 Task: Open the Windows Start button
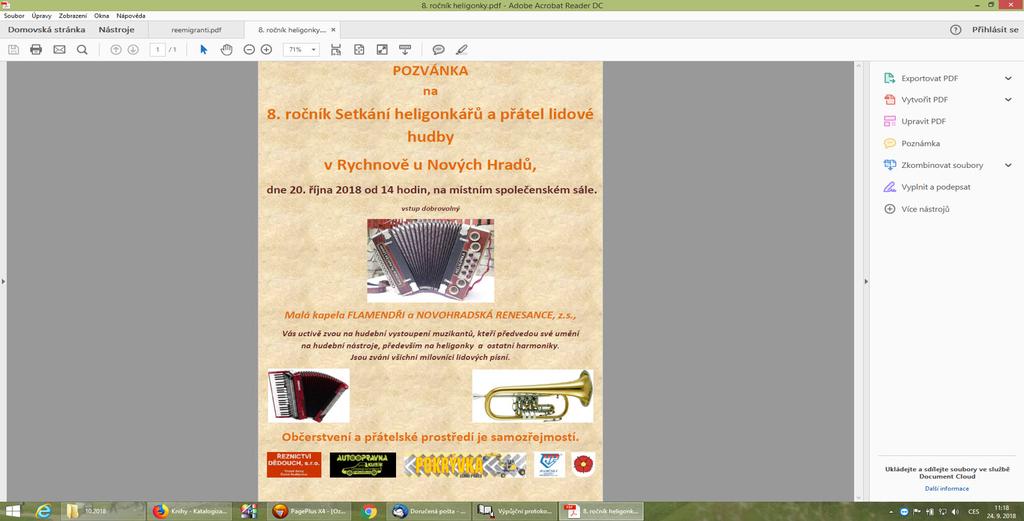coord(12,511)
